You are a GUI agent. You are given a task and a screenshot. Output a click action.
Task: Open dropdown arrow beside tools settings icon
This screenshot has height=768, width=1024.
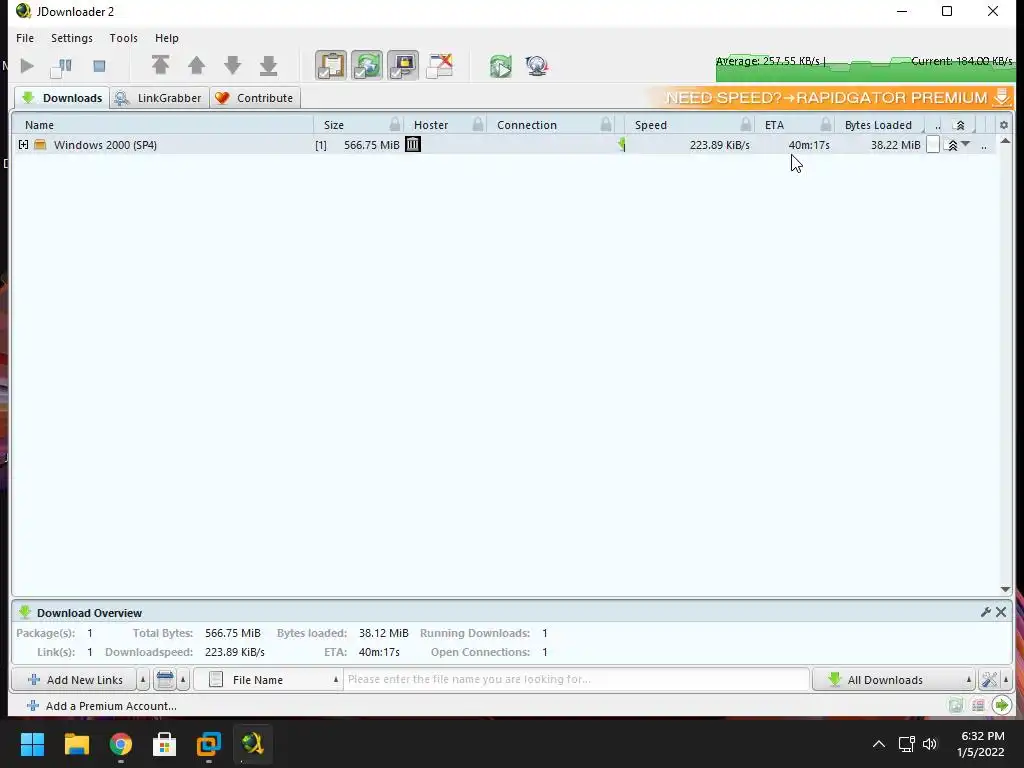(1006, 680)
